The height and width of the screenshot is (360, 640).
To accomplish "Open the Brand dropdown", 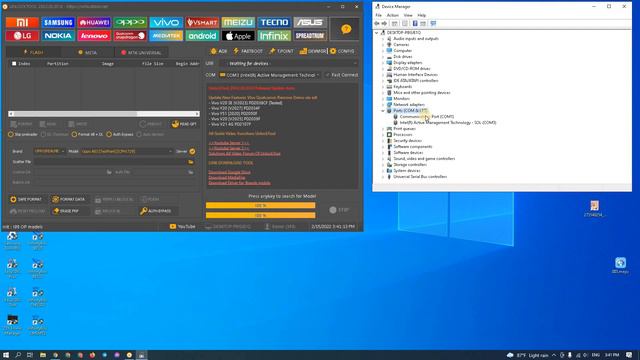I will click(x=49, y=151).
